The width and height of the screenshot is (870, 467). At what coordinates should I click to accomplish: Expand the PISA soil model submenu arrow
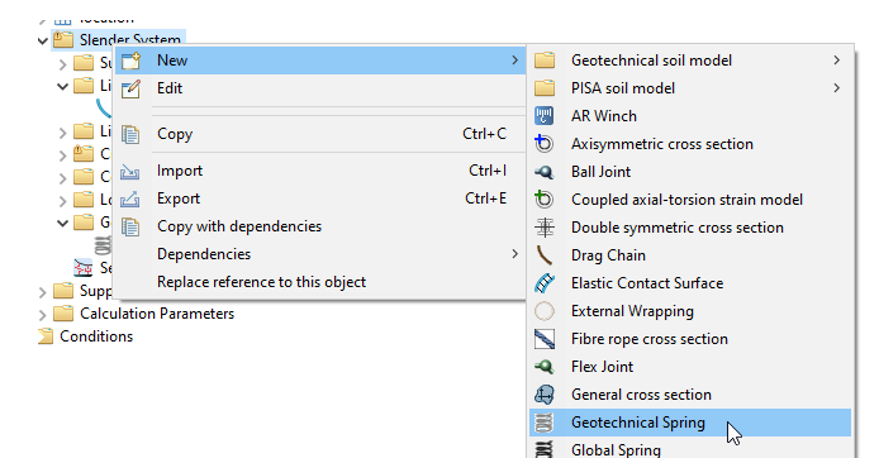[836, 88]
